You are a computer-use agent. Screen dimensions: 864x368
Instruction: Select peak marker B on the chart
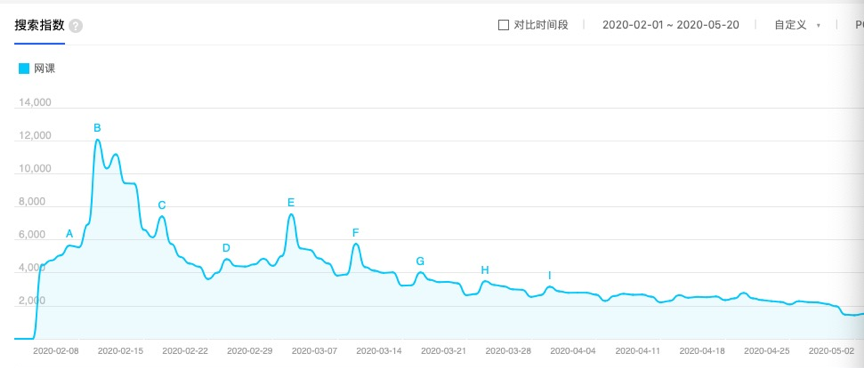pyautogui.click(x=97, y=128)
